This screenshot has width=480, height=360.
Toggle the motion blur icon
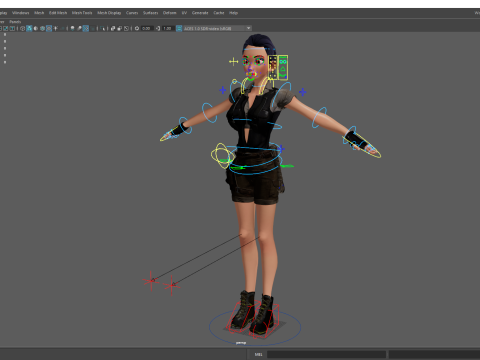click(79, 28)
